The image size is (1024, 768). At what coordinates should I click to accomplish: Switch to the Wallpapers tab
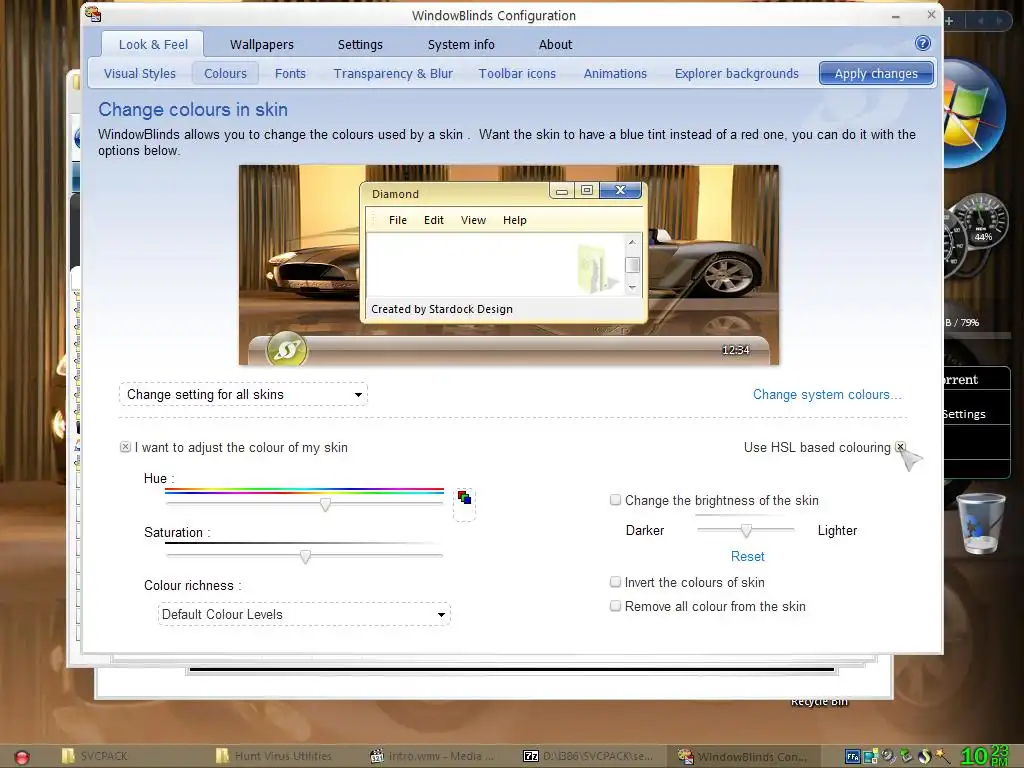[x=261, y=44]
